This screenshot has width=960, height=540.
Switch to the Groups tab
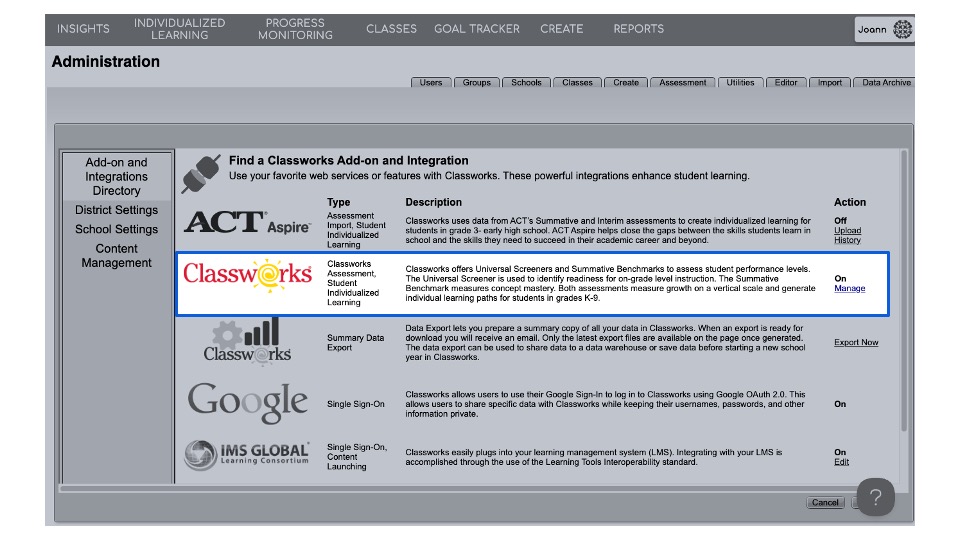477,83
